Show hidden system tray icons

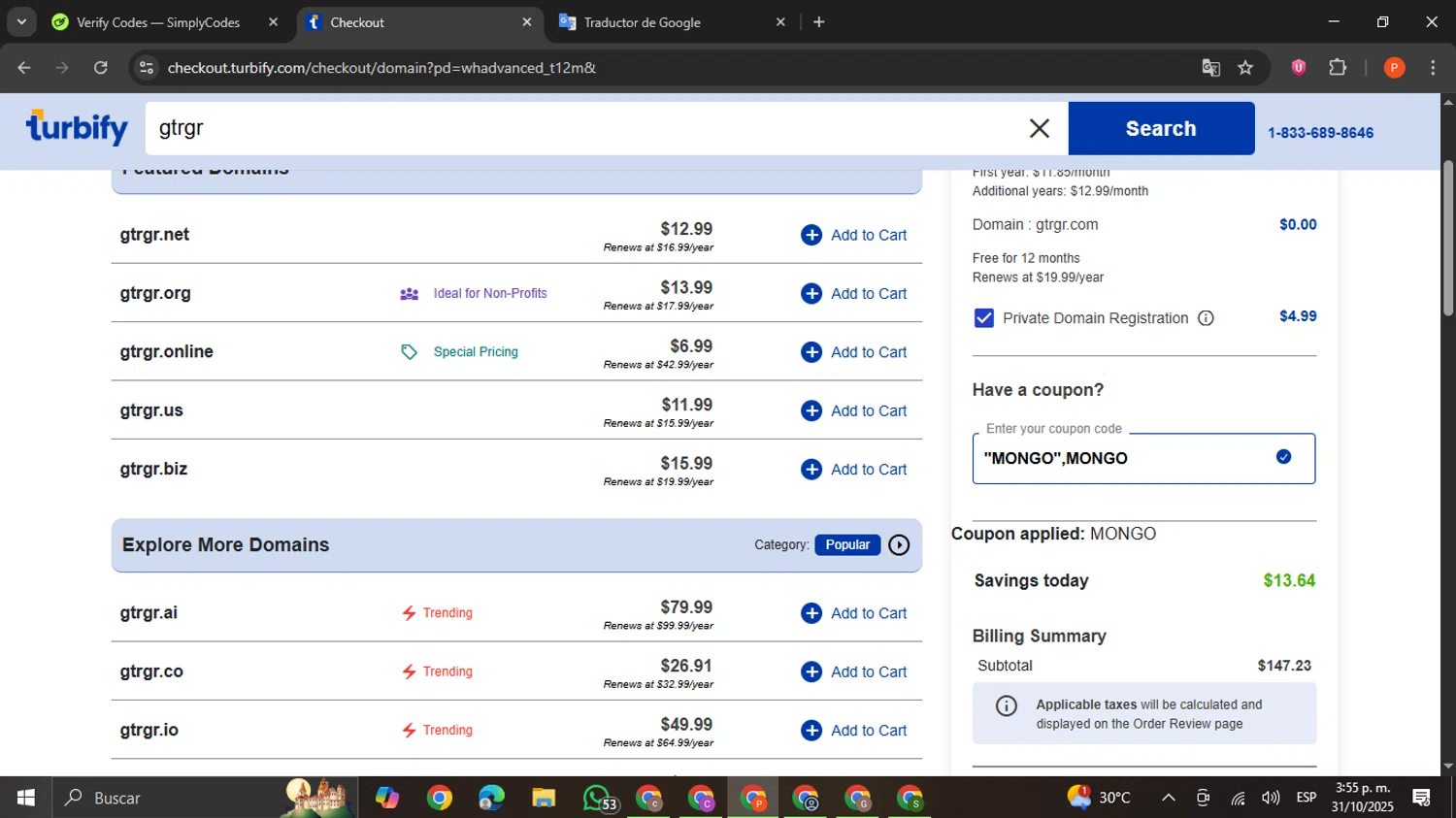tap(1169, 798)
